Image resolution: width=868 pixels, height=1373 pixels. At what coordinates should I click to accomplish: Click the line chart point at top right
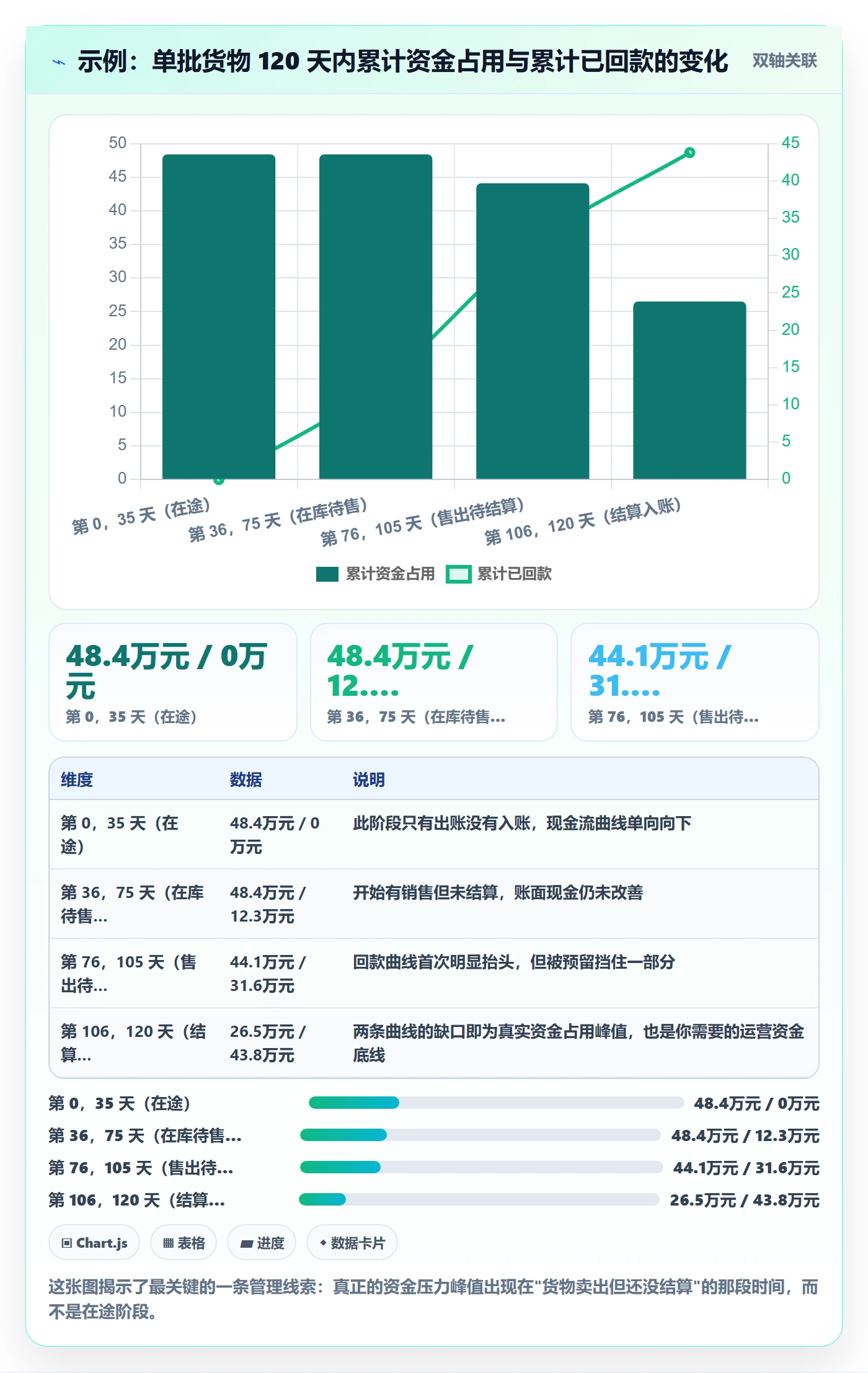(689, 153)
